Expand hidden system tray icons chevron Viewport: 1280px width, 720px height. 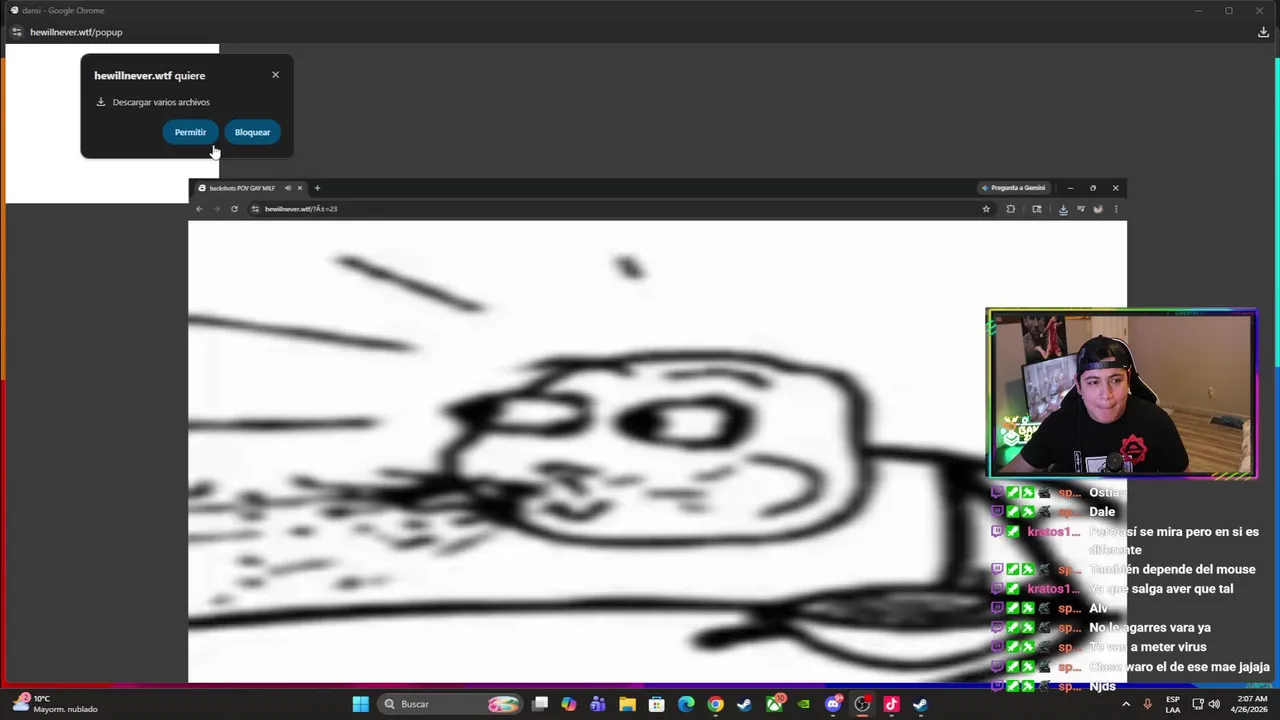[x=1126, y=704]
